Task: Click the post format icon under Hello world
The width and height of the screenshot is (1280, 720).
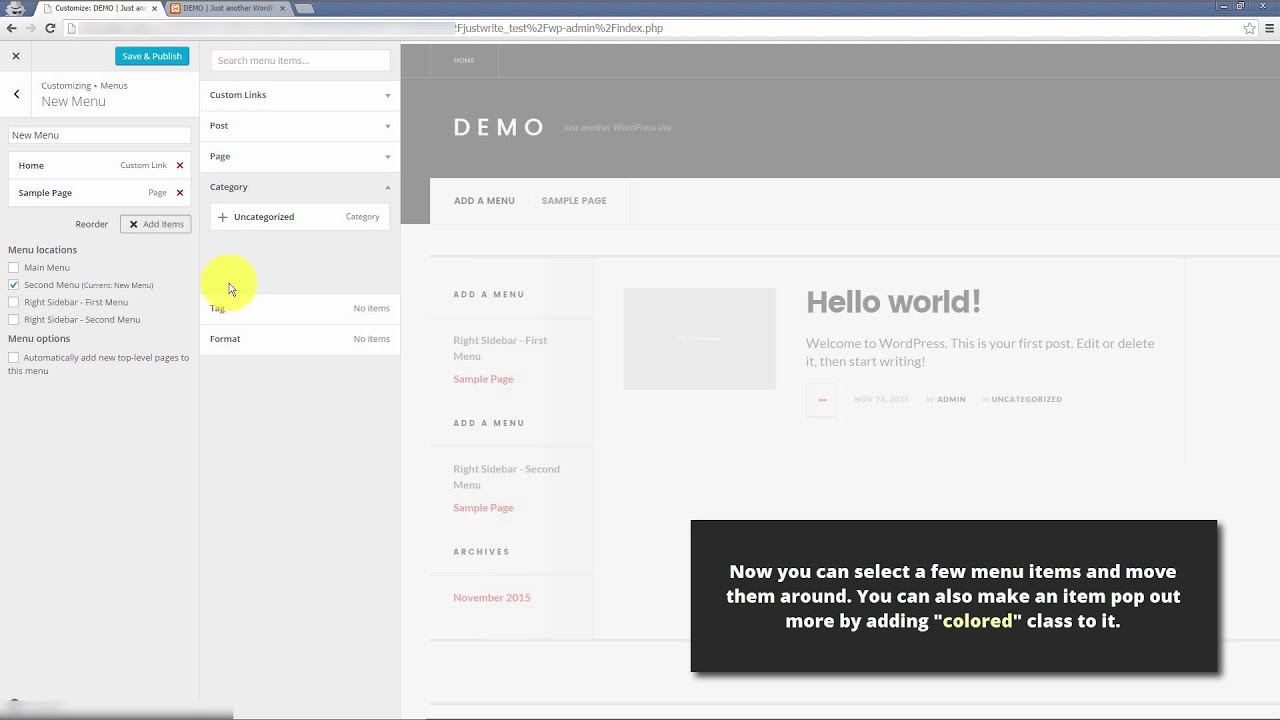Action: point(822,400)
